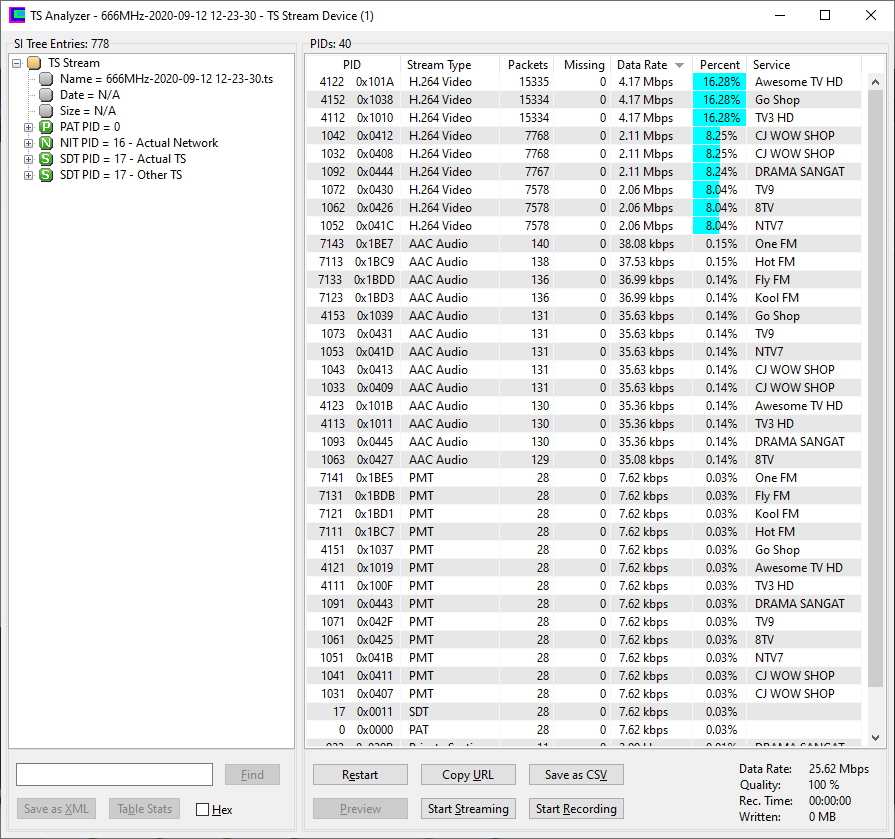Expand the PAT PID = 0 node

29,127
